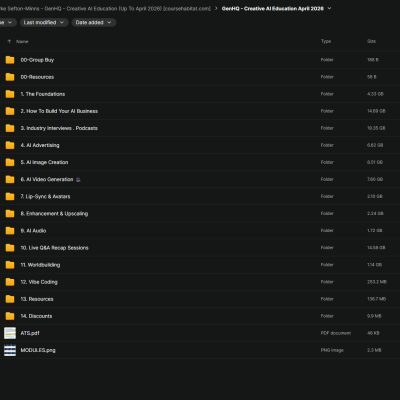Select the MODULES.png file name

coord(38,350)
